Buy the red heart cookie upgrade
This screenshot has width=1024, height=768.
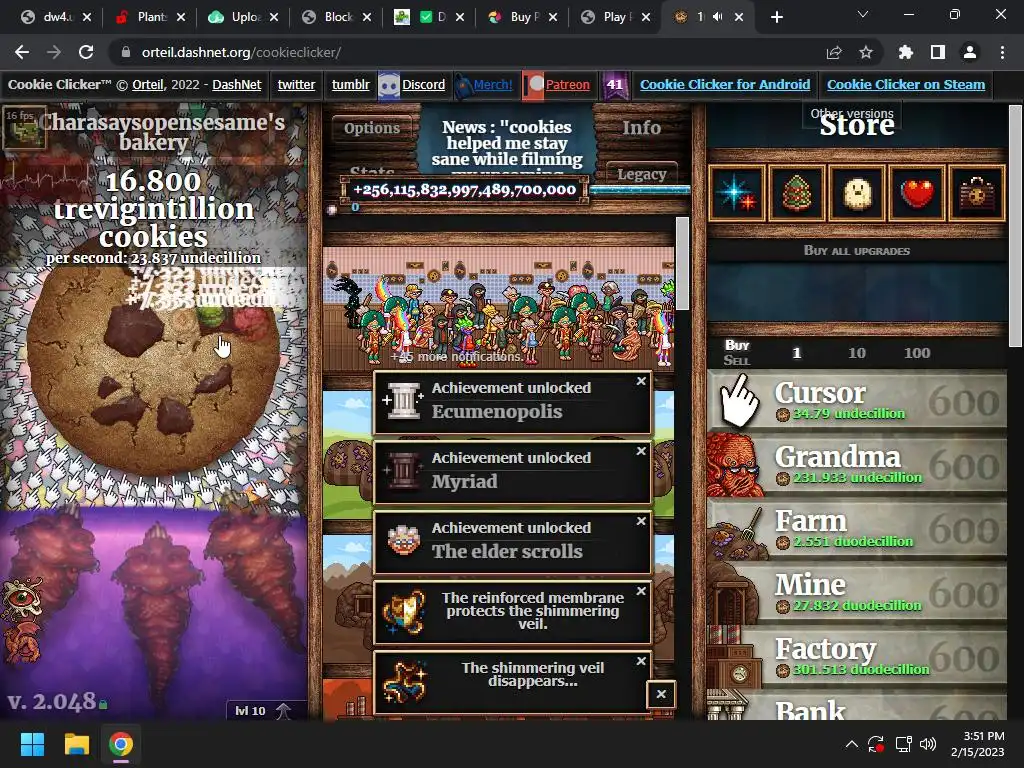(917, 193)
